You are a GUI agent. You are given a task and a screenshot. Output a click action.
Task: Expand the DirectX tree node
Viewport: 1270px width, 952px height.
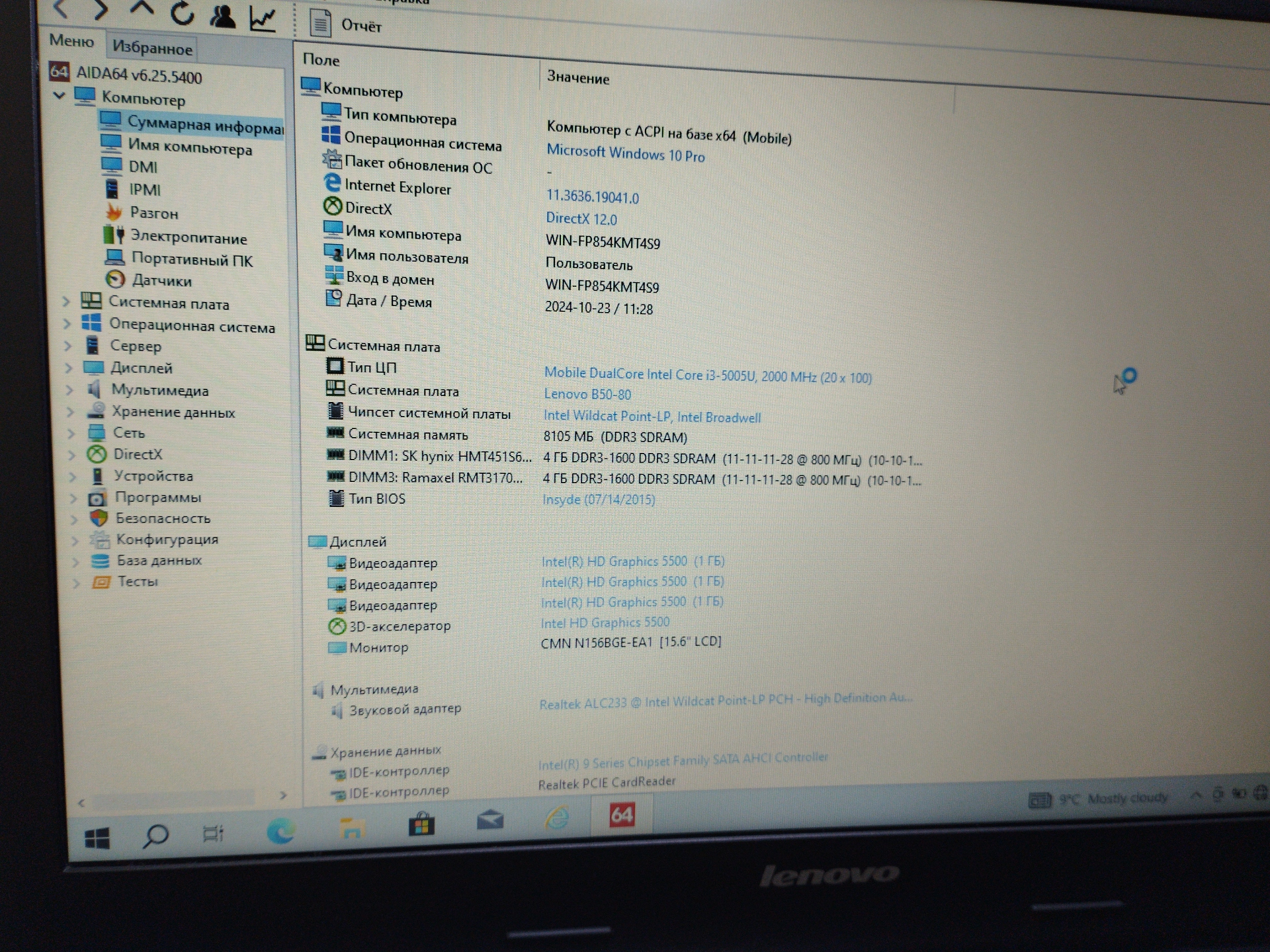[71, 454]
